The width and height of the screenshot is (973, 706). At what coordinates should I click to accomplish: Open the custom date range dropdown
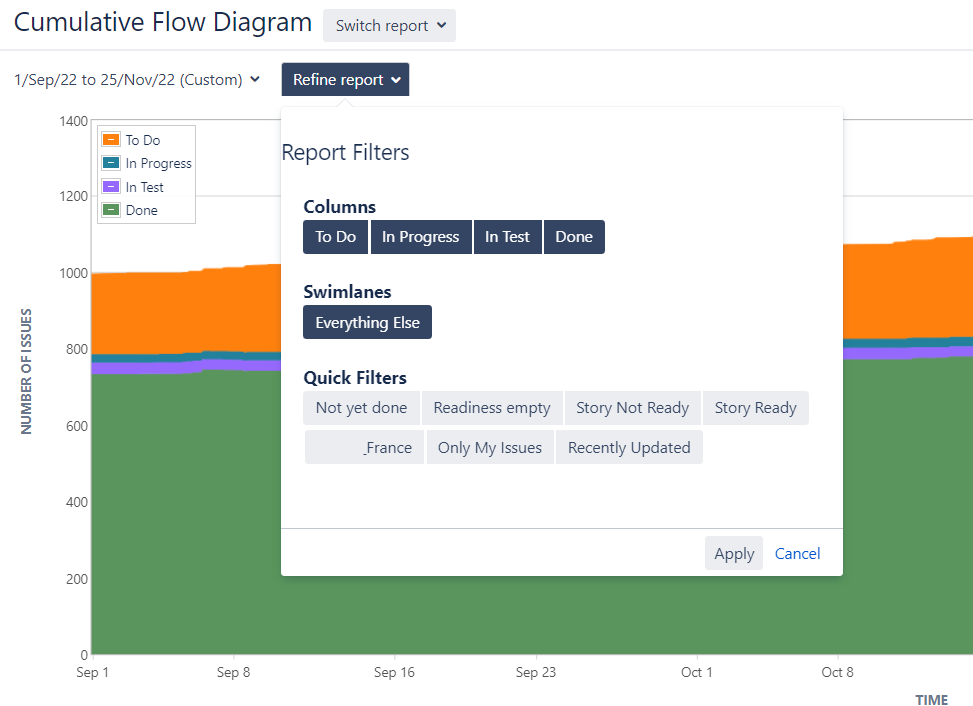pyautogui.click(x=137, y=80)
